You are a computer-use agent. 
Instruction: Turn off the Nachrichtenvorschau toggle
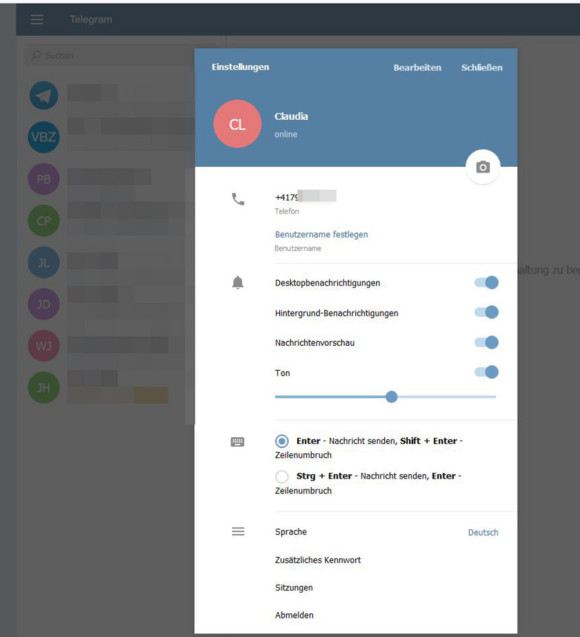point(486,342)
